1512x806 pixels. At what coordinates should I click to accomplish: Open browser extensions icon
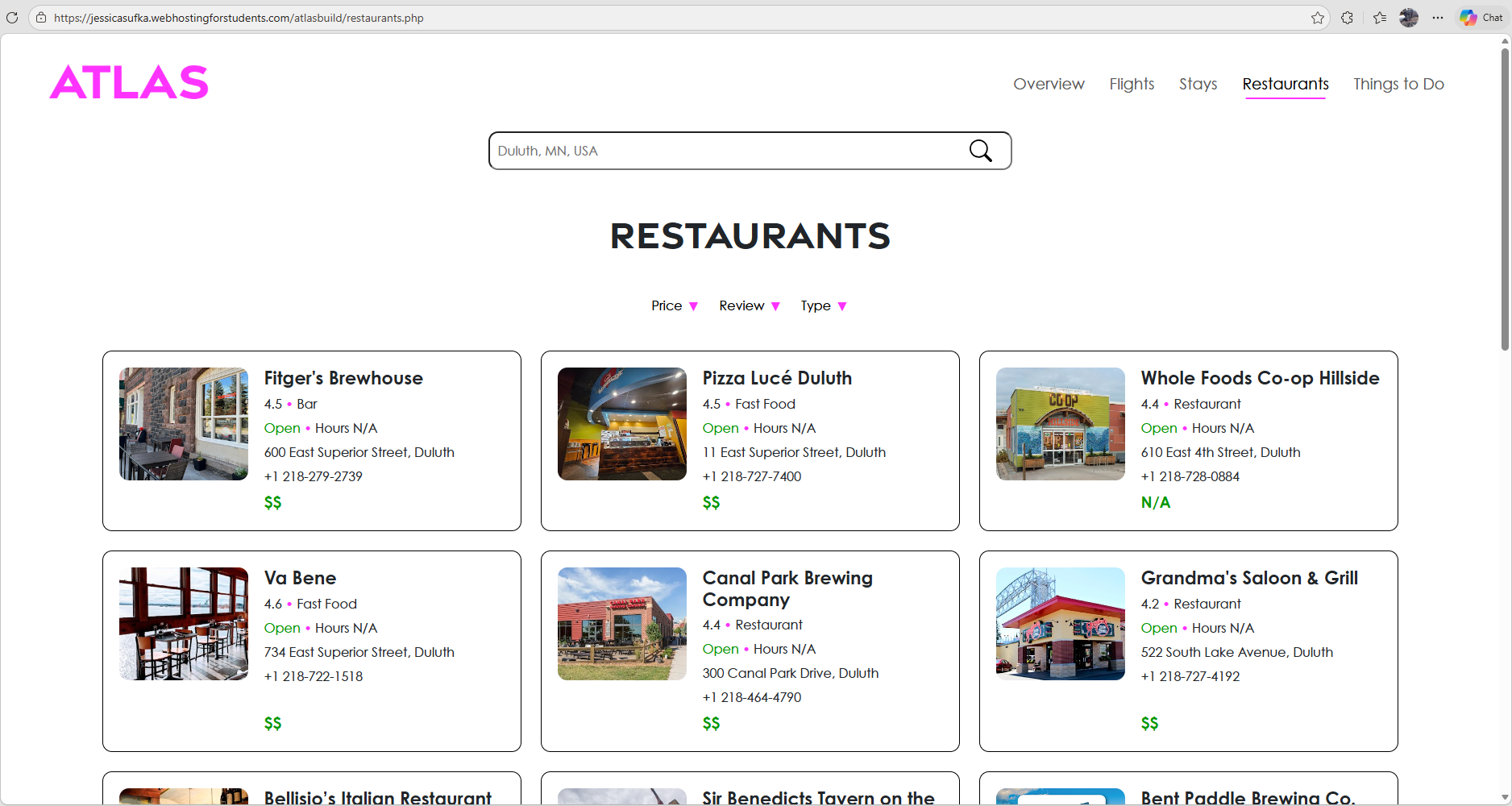pyautogui.click(x=1348, y=18)
